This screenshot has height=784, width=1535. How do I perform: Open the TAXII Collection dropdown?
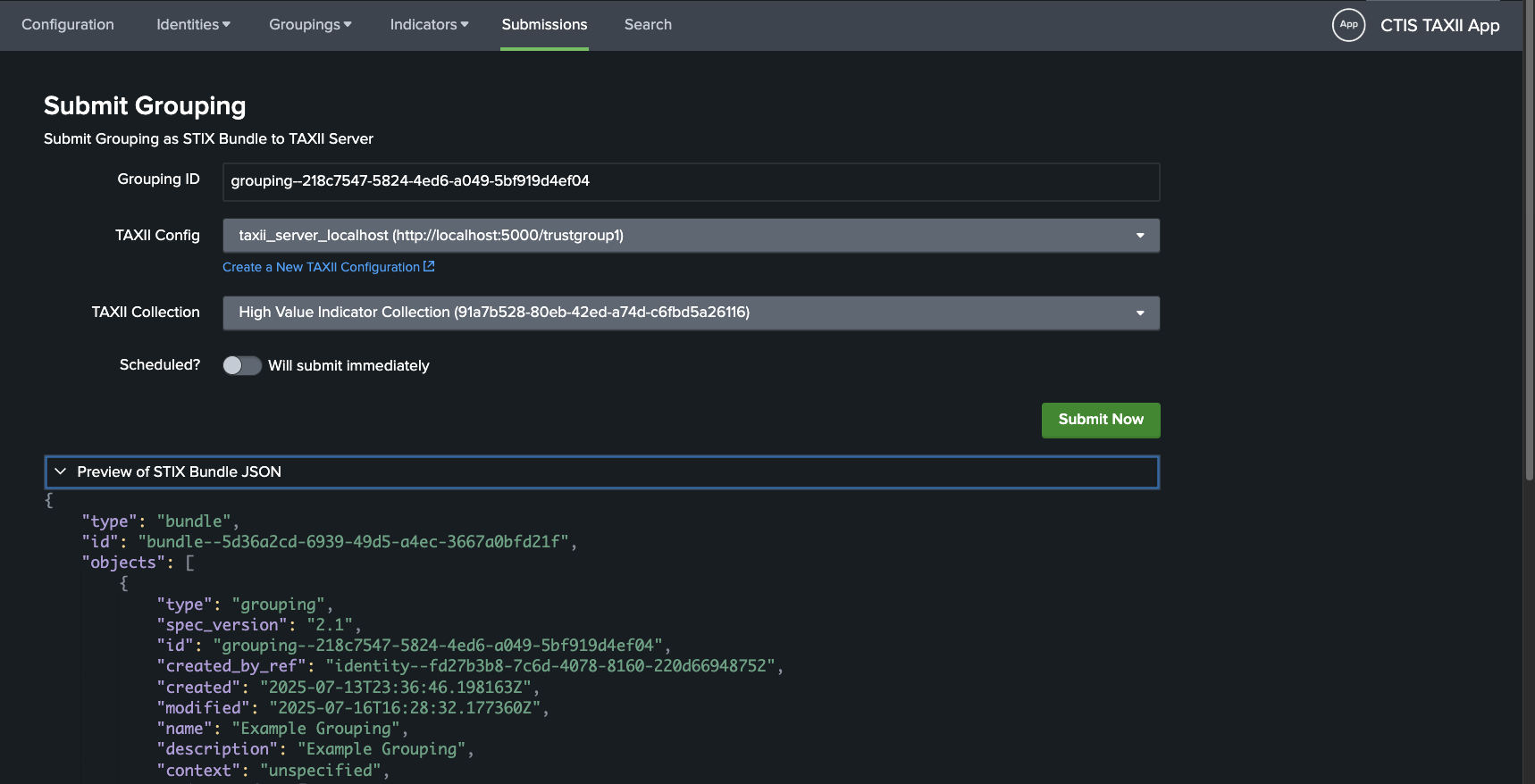[x=690, y=313]
